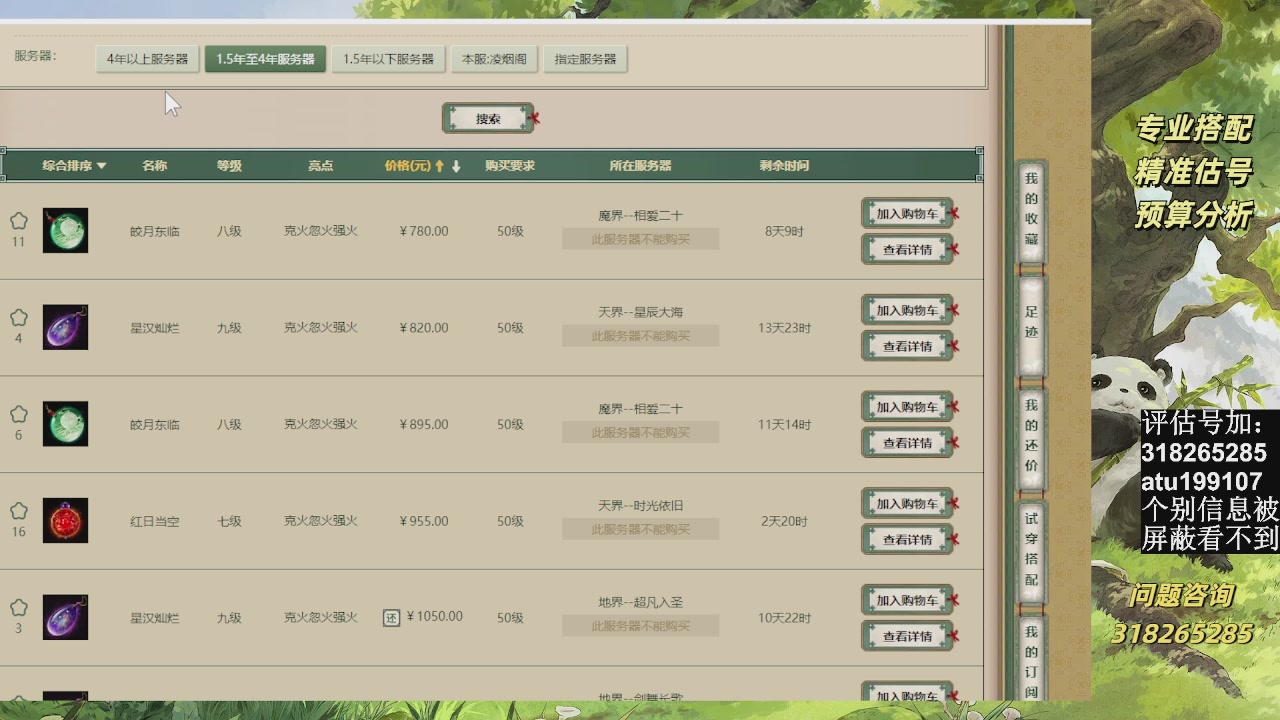The height and width of the screenshot is (720, 1280).
Task: Sort price descending with the down arrow
Action: coord(456,166)
